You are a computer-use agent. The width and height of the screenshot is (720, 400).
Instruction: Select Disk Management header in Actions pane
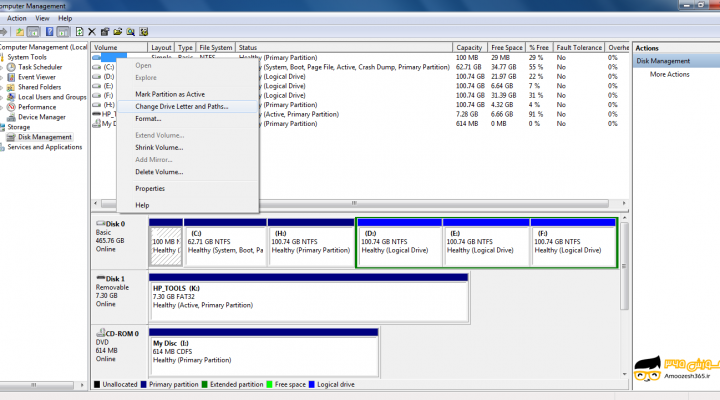point(676,61)
